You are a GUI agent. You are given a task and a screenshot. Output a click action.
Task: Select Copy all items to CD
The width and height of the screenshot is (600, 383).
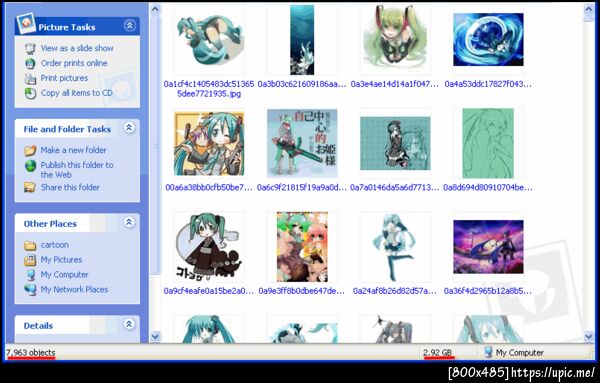[x=77, y=93]
